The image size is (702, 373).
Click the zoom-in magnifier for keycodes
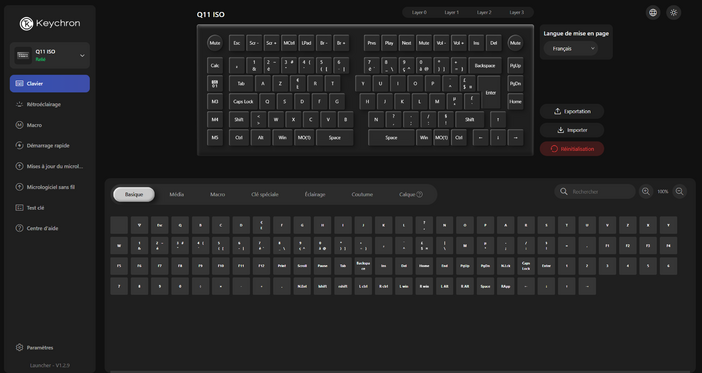pos(646,192)
